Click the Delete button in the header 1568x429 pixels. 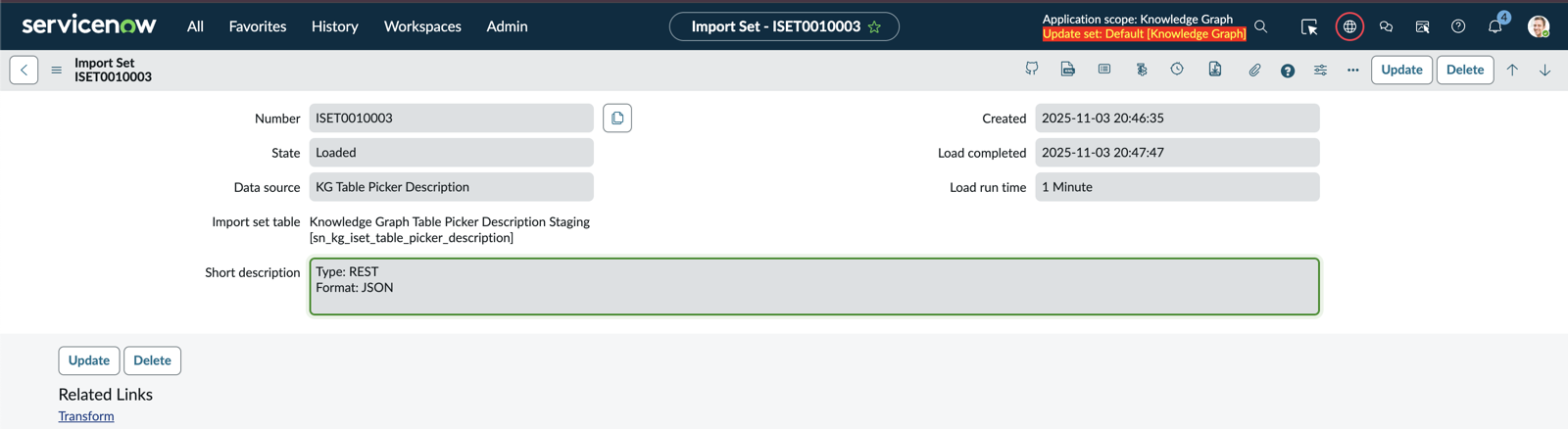point(1465,70)
